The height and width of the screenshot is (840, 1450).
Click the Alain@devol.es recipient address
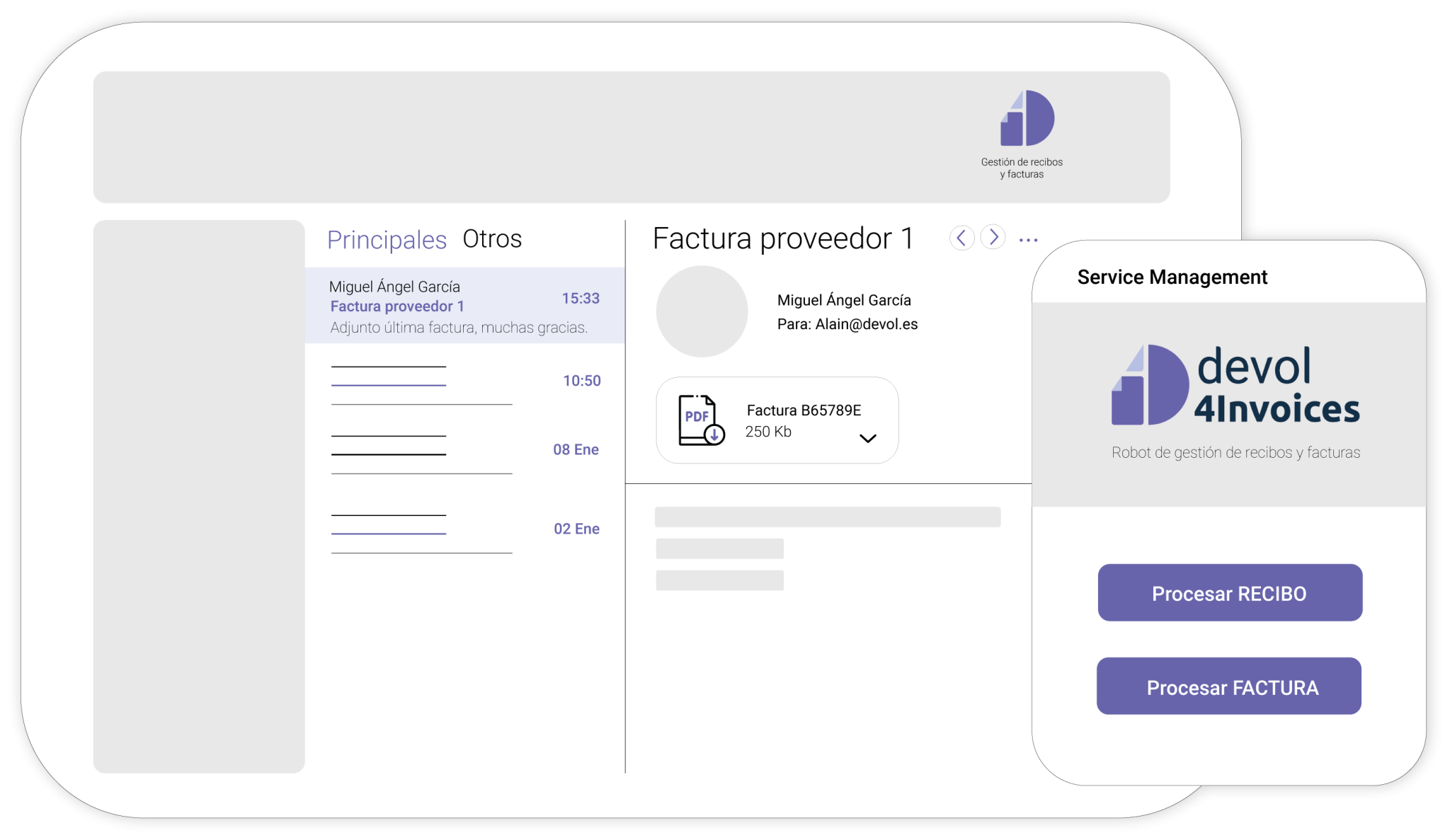click(x=865, y=324)
